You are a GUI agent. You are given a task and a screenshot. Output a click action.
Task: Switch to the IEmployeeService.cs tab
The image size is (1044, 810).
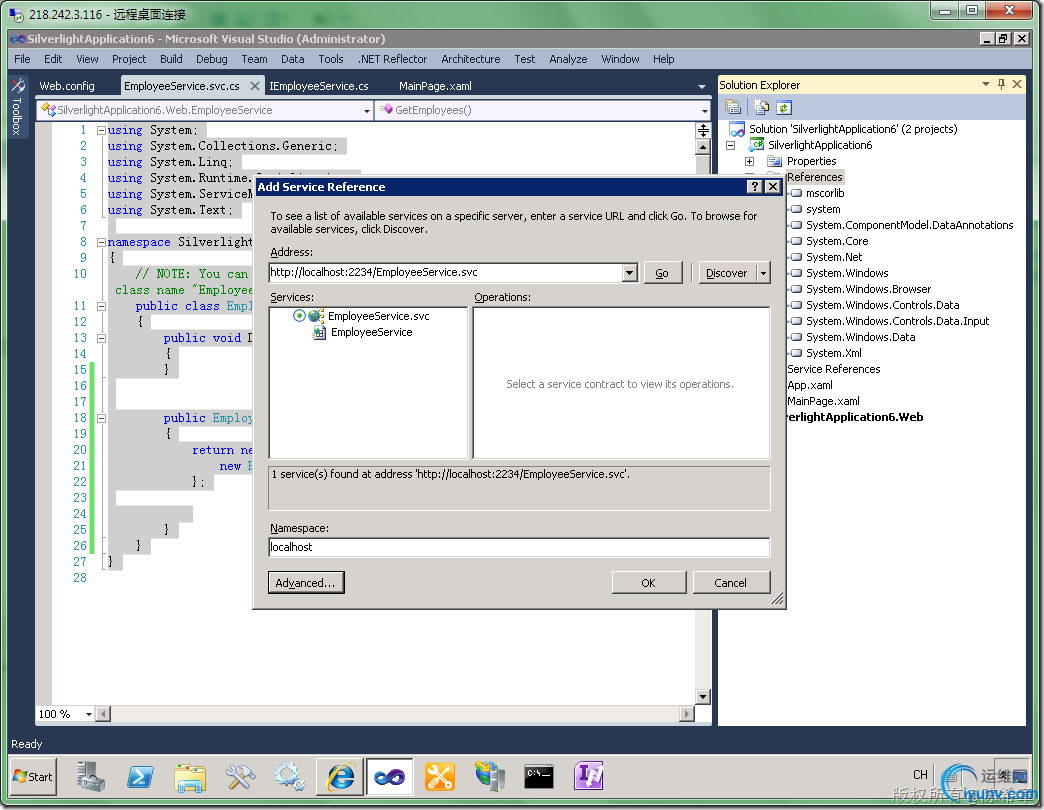tap(318, 86)
